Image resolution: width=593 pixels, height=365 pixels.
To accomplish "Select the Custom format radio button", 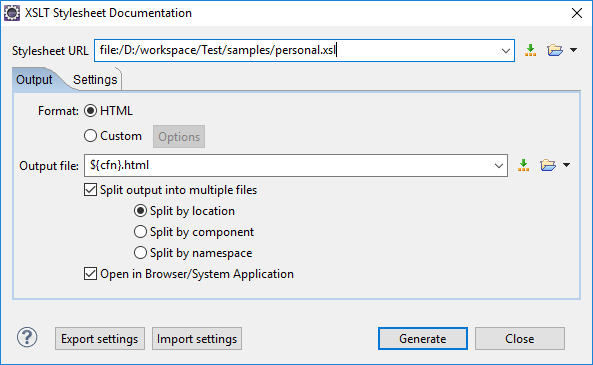I will tap(90, 136).
